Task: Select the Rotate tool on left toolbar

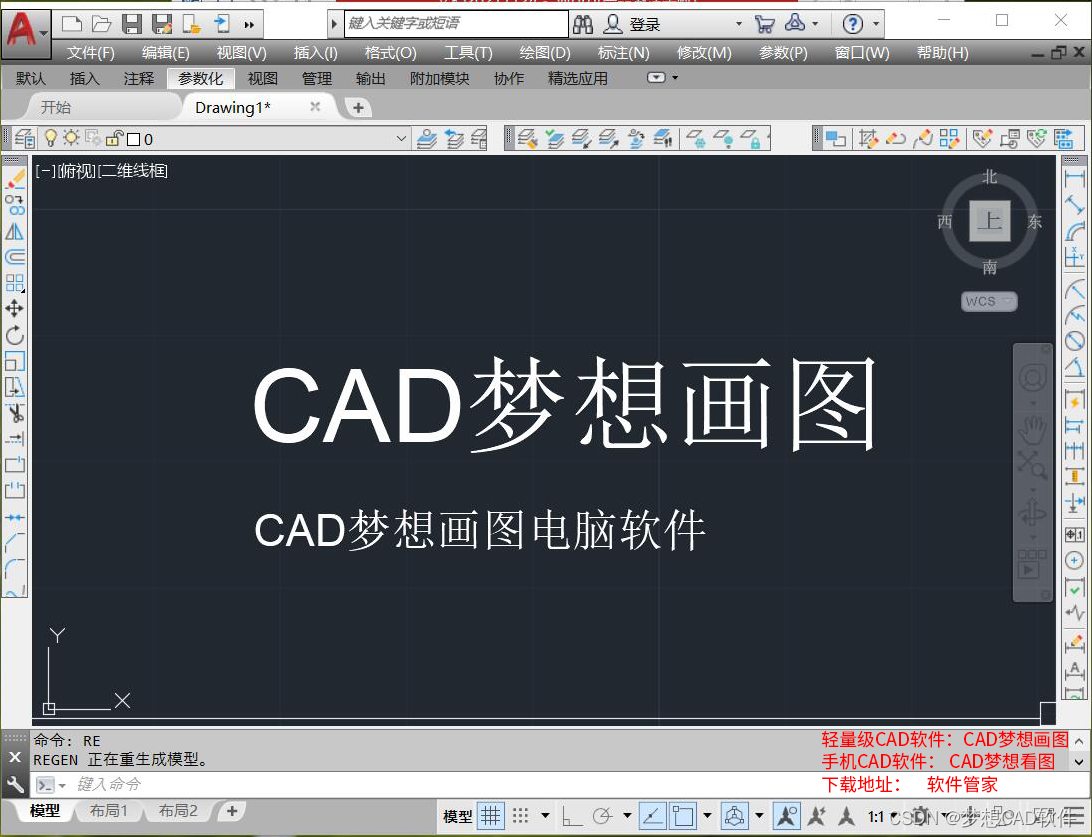Action: click(x=15, y=335)
